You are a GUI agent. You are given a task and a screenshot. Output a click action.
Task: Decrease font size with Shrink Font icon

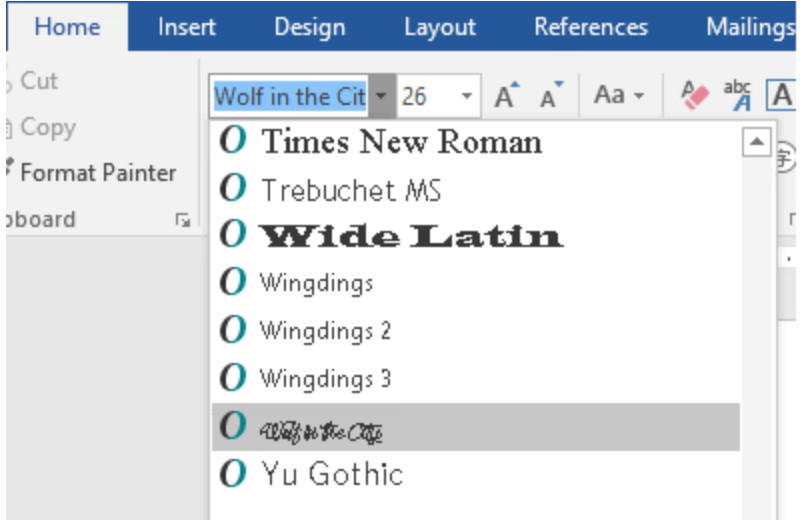coord(551,95)
